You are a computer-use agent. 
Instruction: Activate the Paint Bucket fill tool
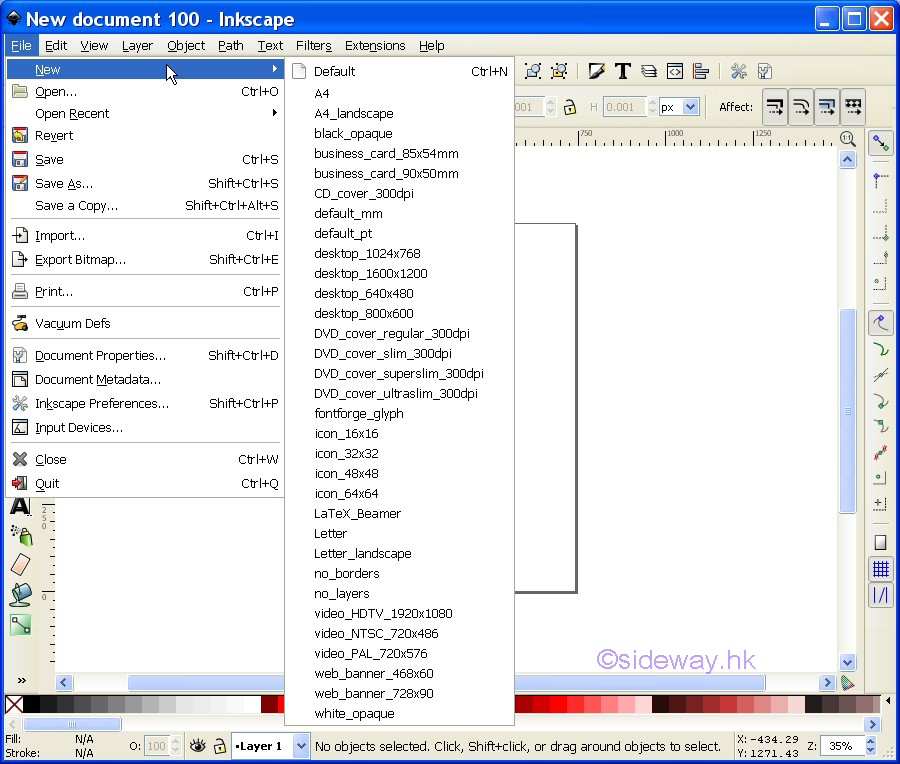20,595
